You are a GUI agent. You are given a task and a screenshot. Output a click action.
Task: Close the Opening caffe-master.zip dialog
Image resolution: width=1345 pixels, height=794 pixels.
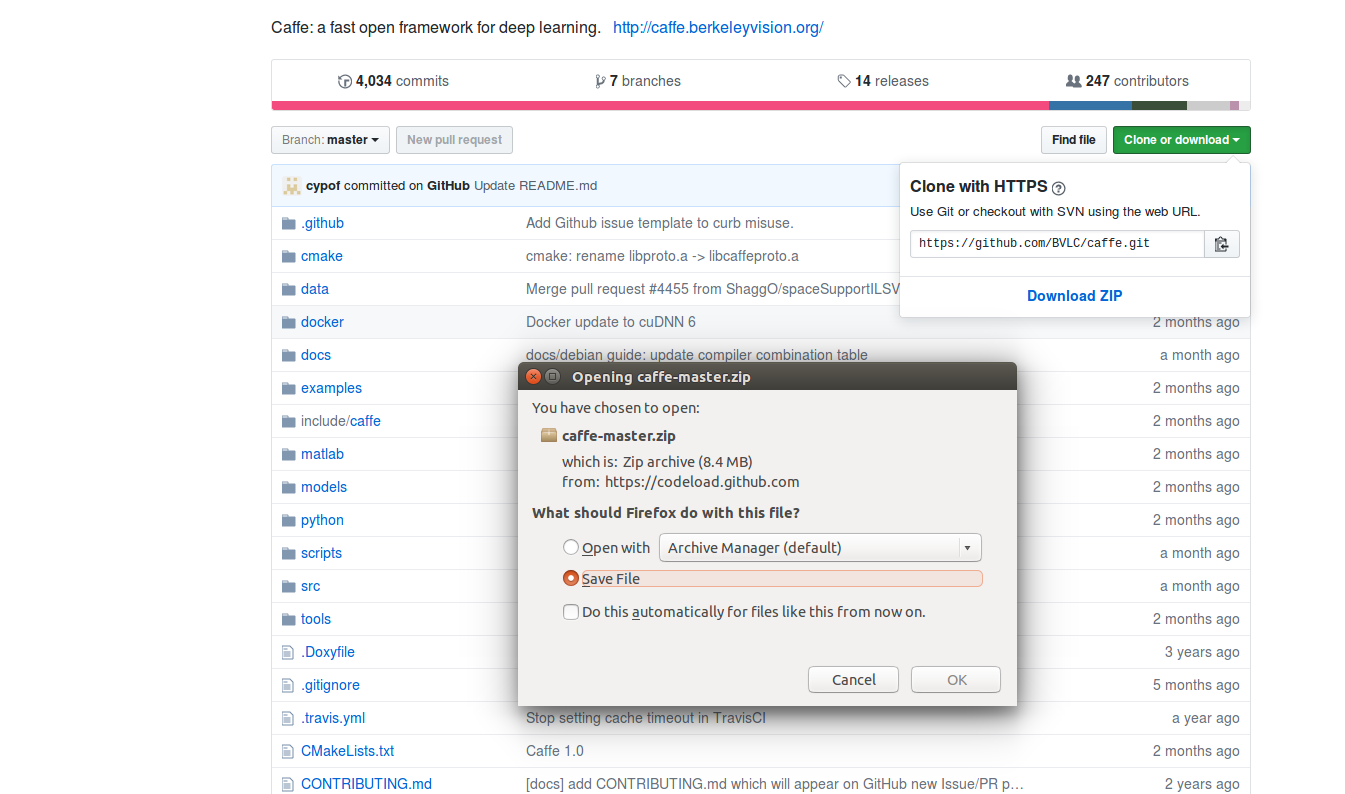tap(533, 377)
